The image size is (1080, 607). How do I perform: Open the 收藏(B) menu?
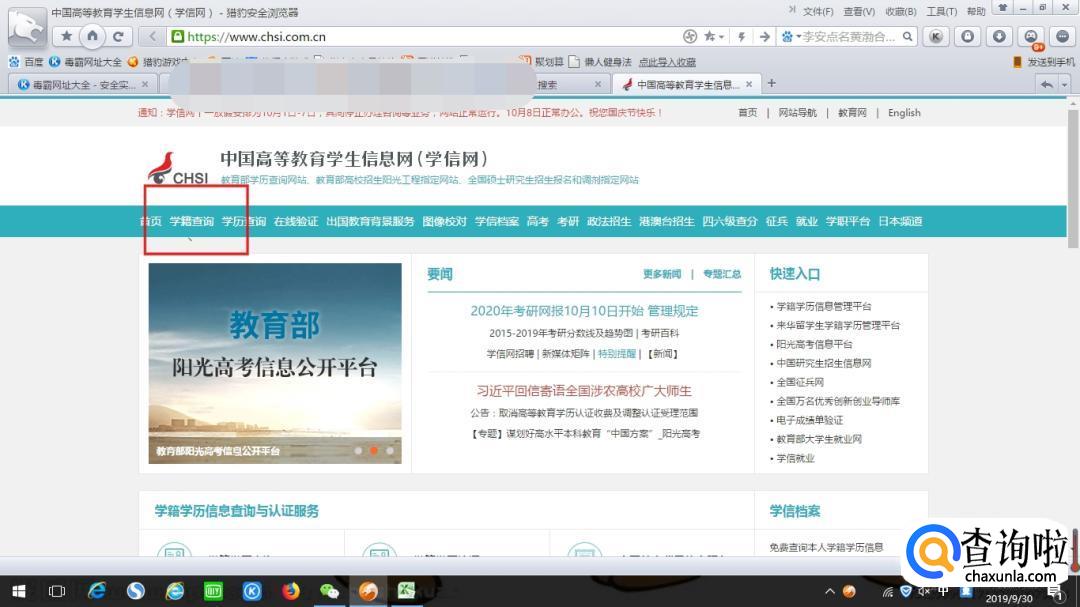click(x=901, y=12)
